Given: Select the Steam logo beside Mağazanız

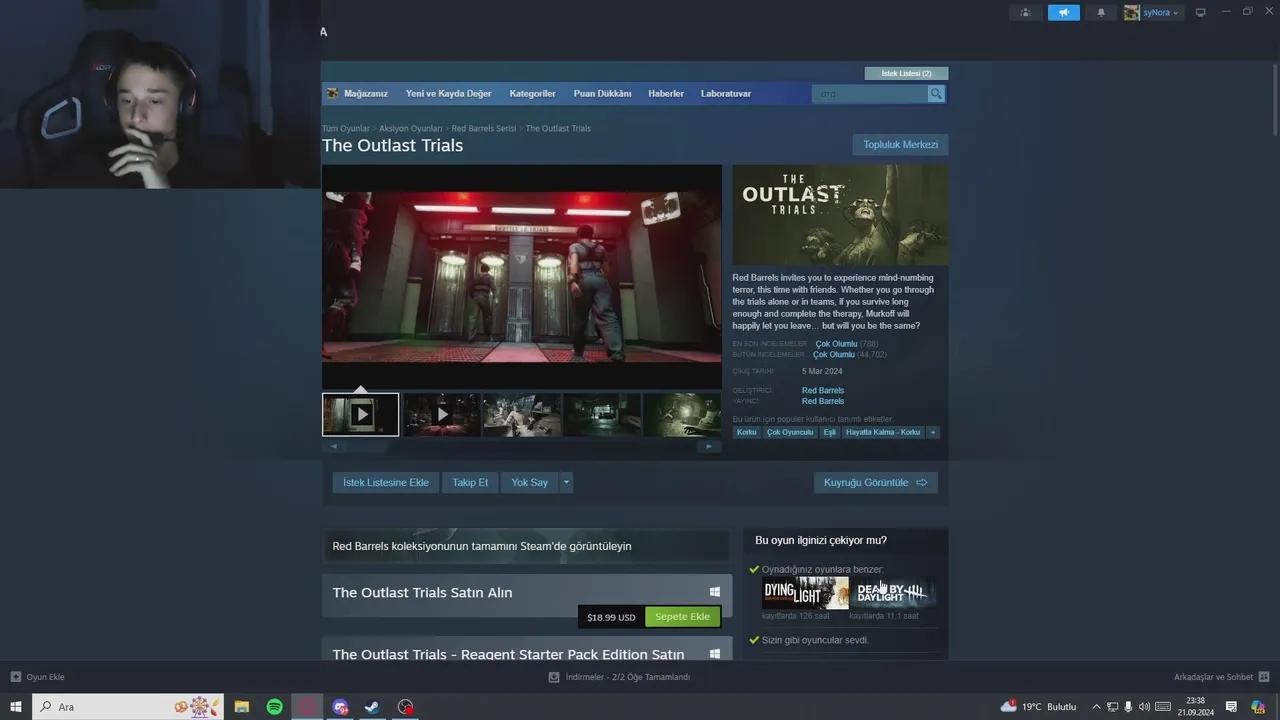Looking at the screenshot, I should [x=332, y=93].
